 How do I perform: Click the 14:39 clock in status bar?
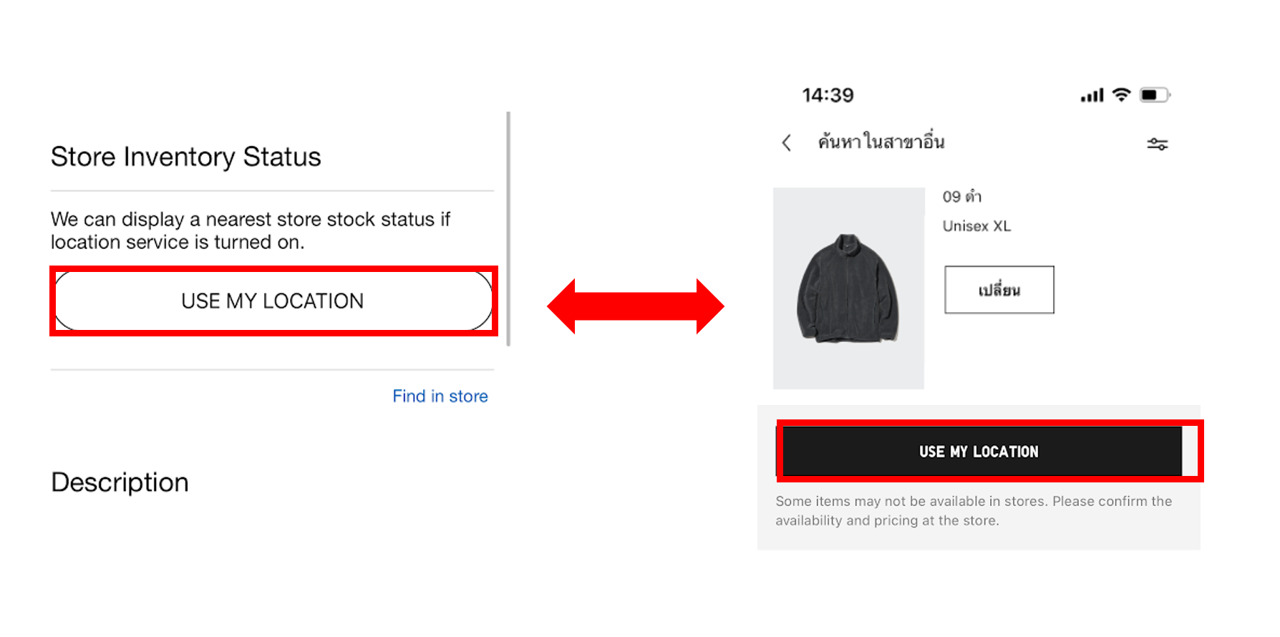click(x=828, y=96)
